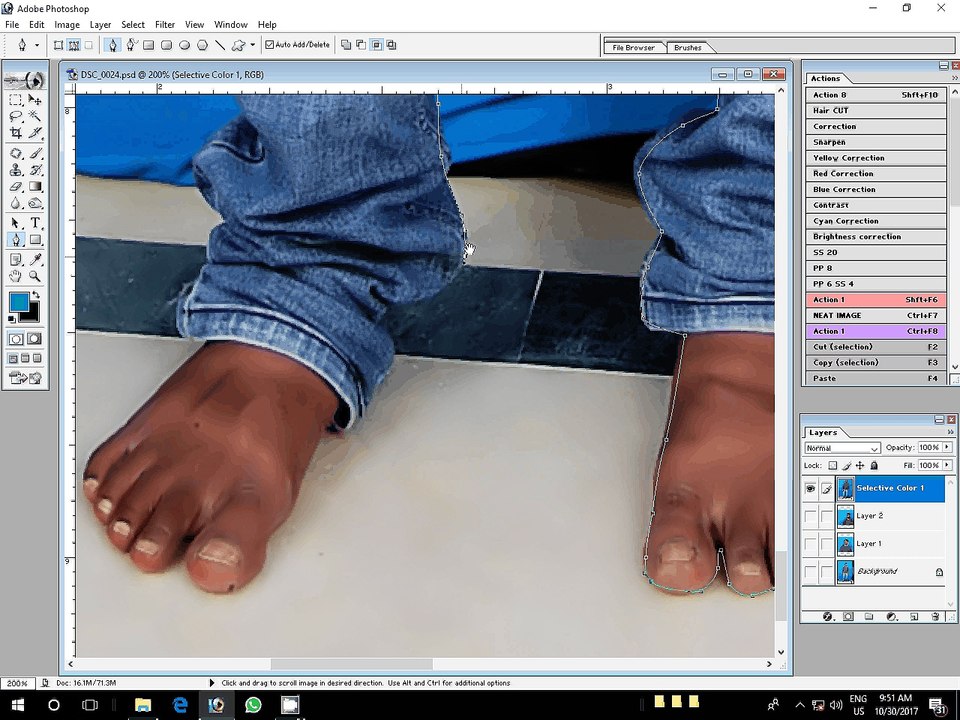Select the Type tool
Image resolution: width=960 pixels, height=720 pixels.
pos(35,223)
